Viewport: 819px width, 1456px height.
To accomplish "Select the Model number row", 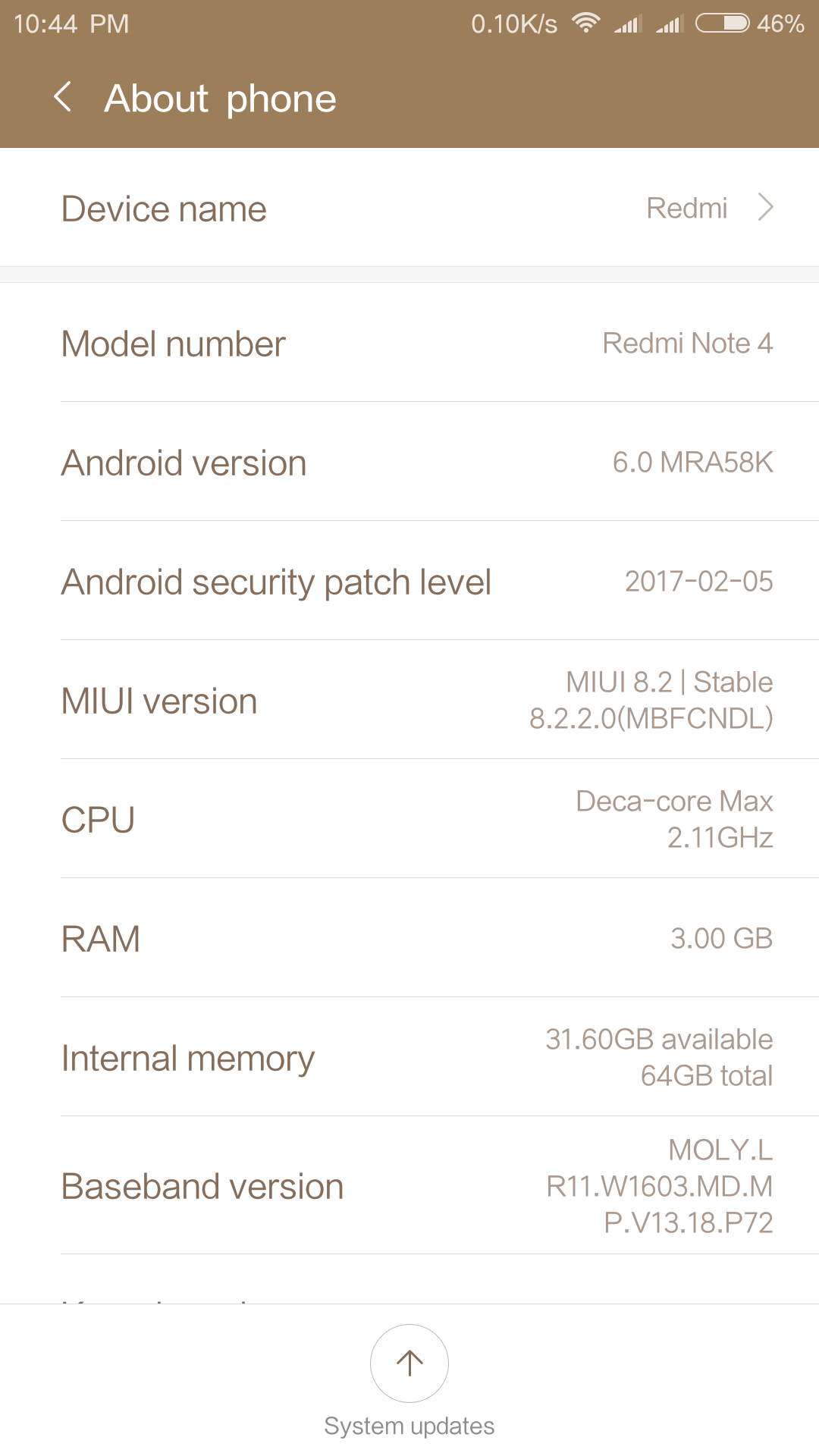I will [409, 344].
